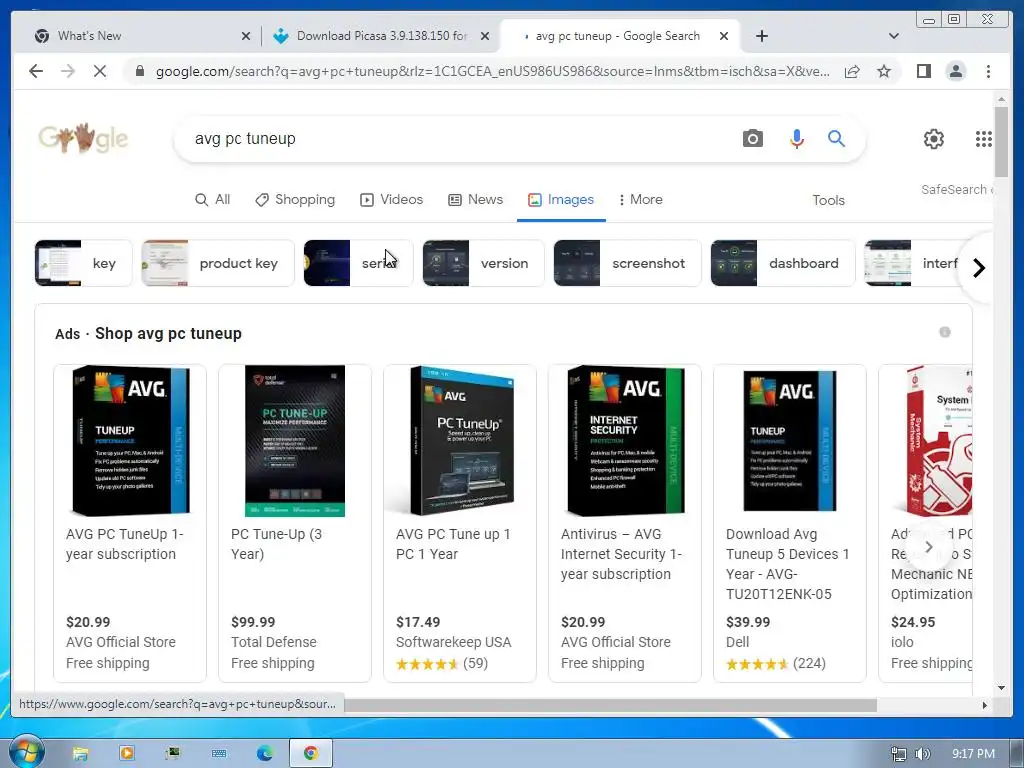Image resolution: width=1024 pixels, height=768 pixels.
Task: Launch Windows Media Player from taskbar
Action: (x=127, y=754)
